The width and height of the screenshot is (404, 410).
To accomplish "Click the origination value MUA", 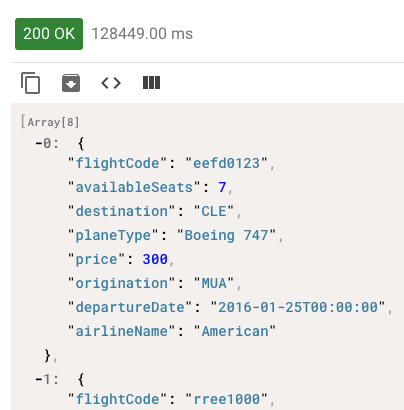I will [214, 283].
